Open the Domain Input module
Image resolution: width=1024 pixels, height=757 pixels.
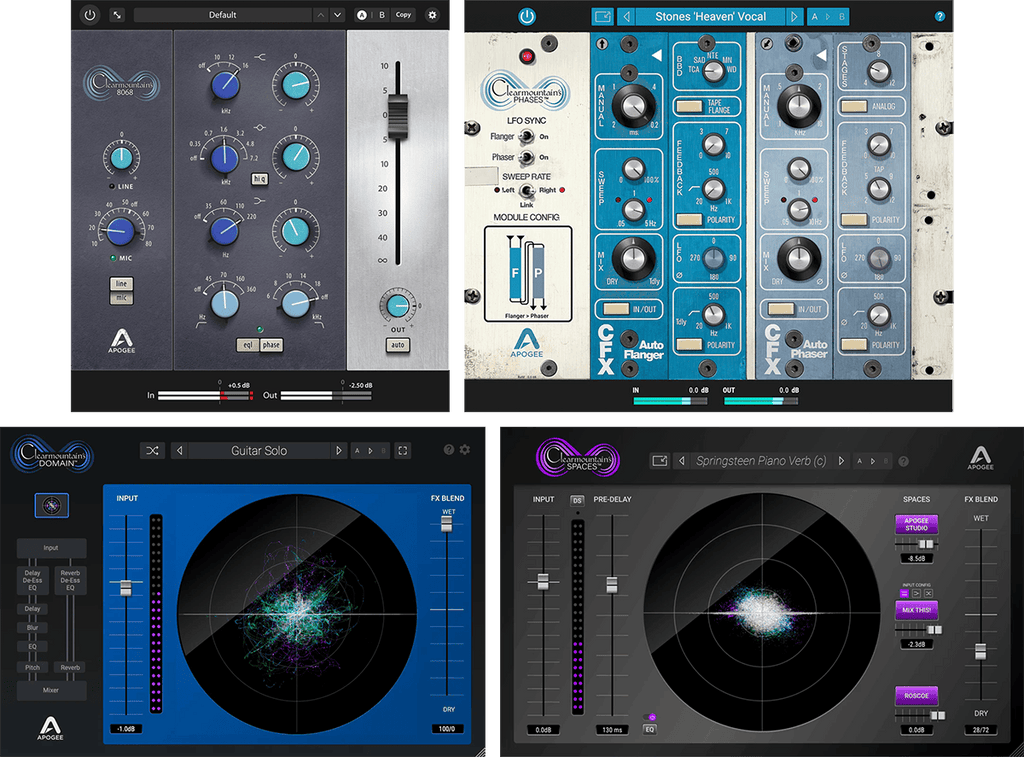click(x=51, y=548)
